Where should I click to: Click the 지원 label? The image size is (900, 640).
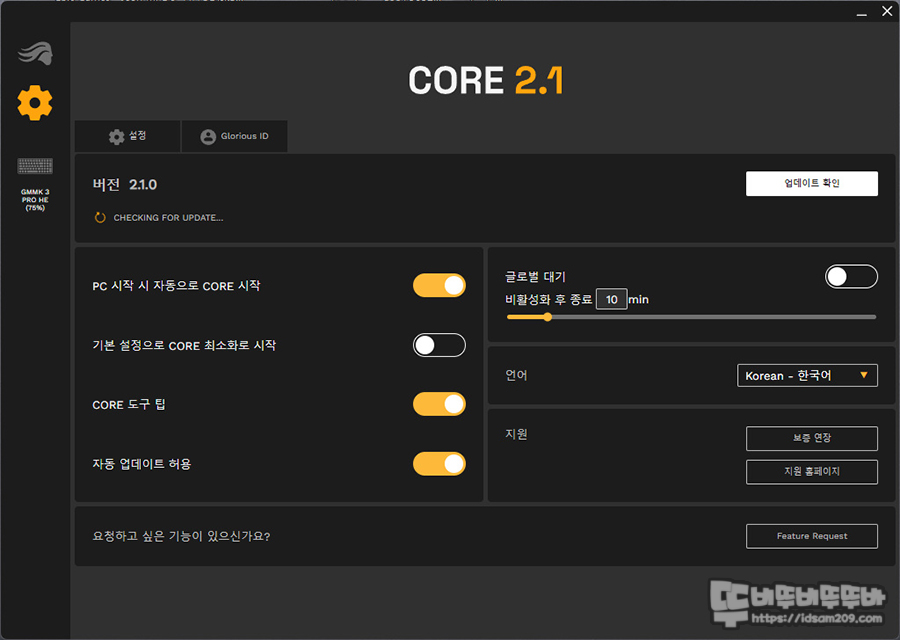[x=516, y=435]
